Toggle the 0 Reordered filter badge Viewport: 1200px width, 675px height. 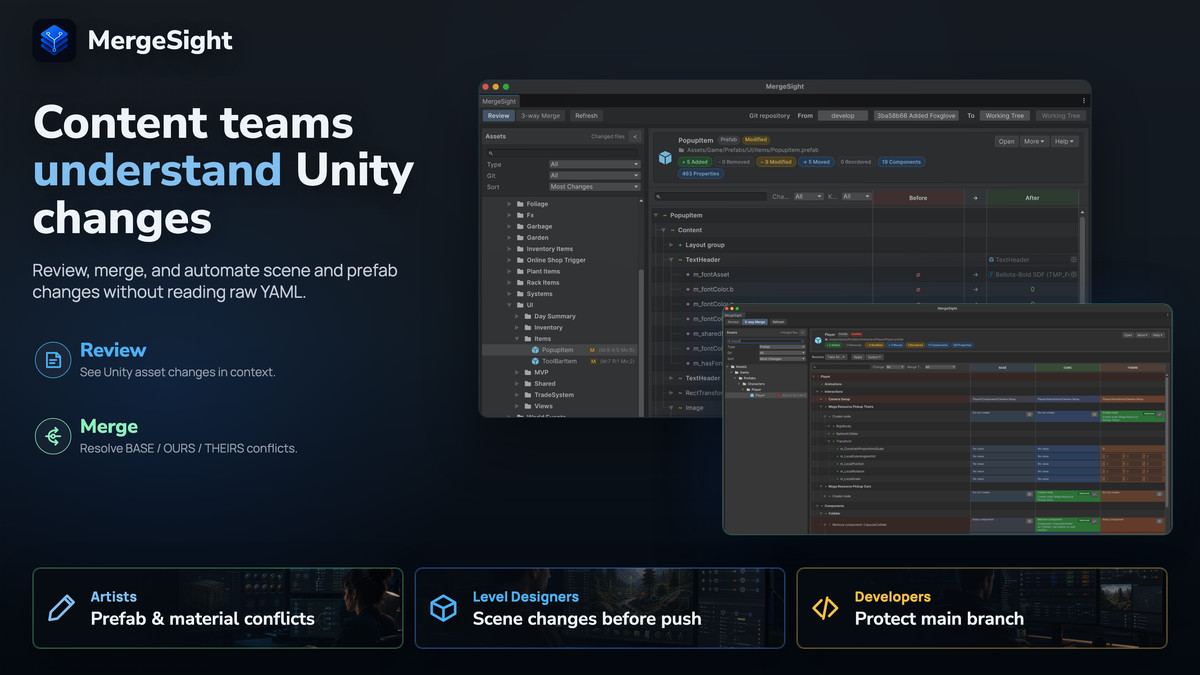click(x=856, y=161)
